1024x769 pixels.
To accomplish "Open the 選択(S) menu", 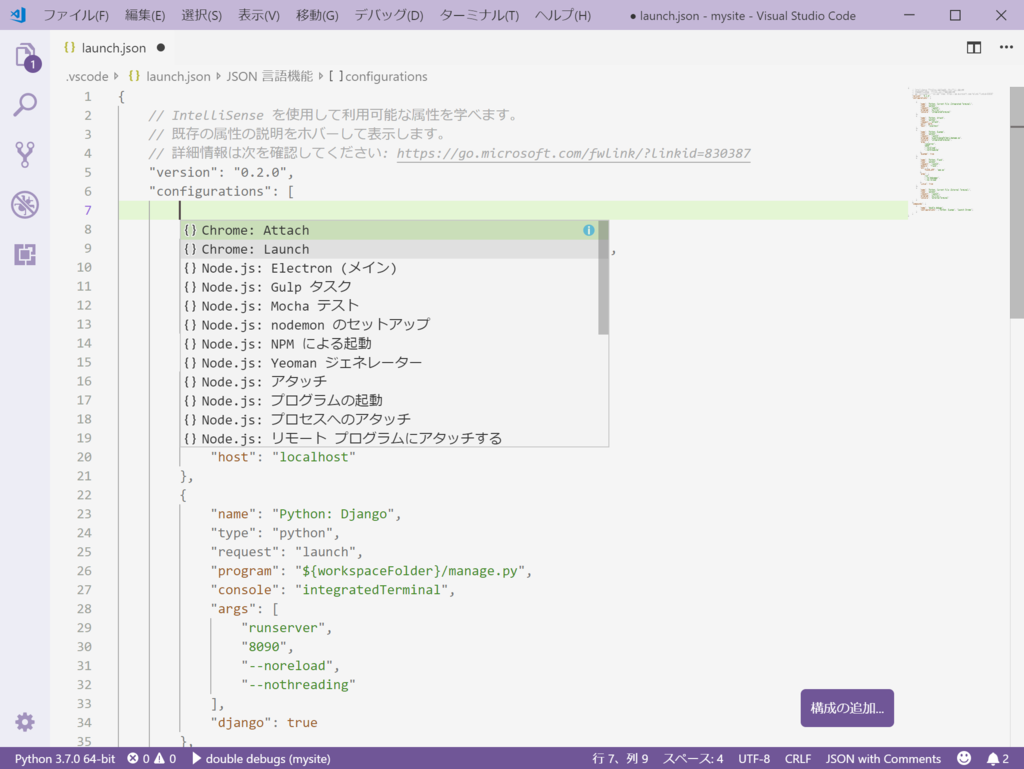I will [201, 15].
